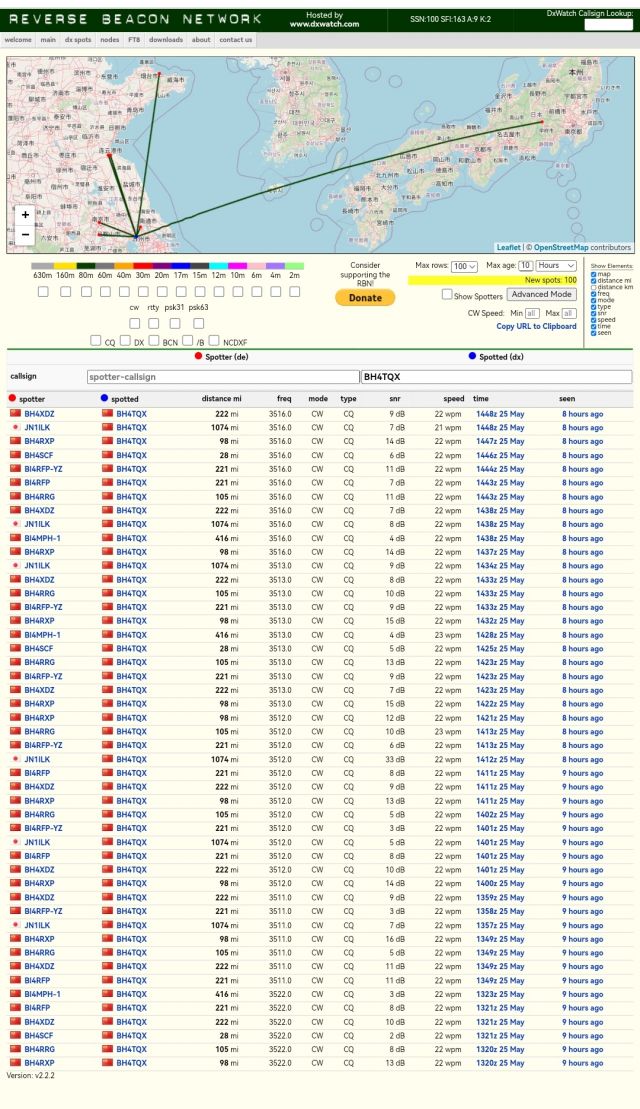
Task: Click the 160m yellow band color swatch
Action: [64, 266]
